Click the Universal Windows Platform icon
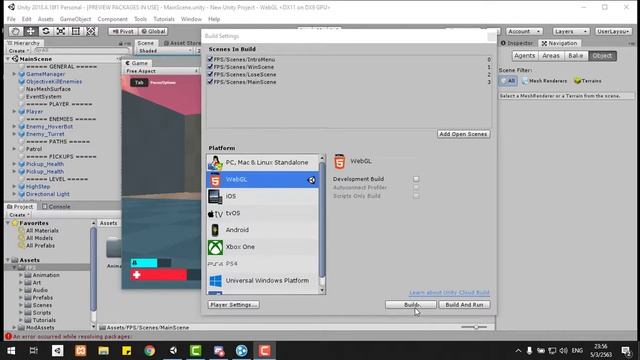 (215, 281)
